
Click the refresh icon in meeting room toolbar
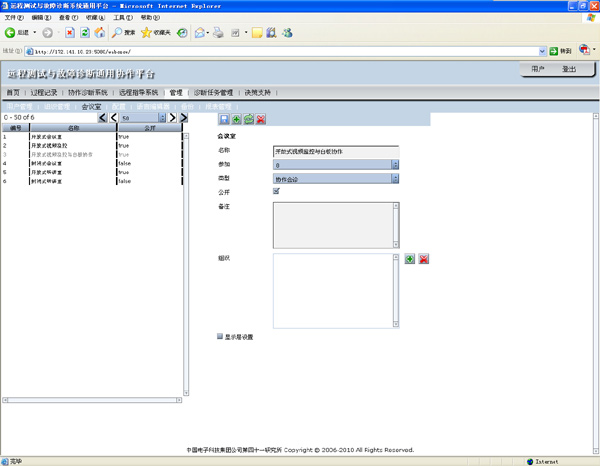[248, 119]
